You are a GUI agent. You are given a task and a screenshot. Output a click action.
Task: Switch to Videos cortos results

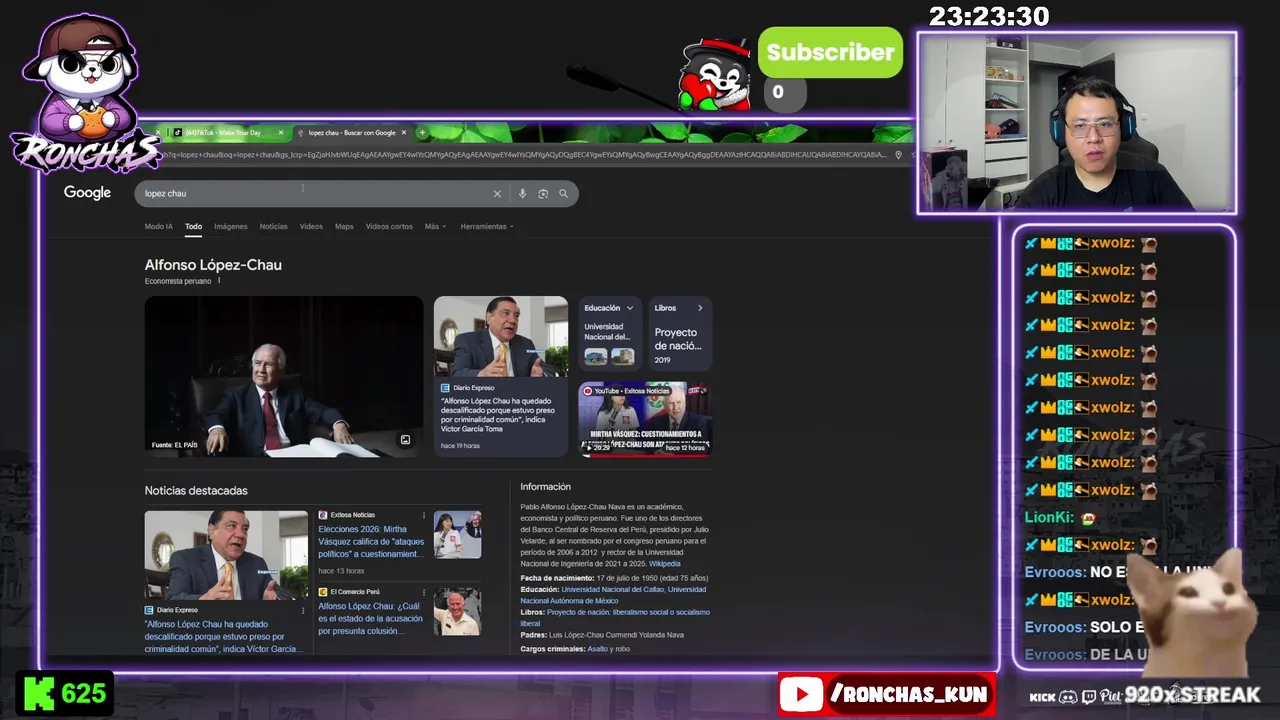(389, 227)
